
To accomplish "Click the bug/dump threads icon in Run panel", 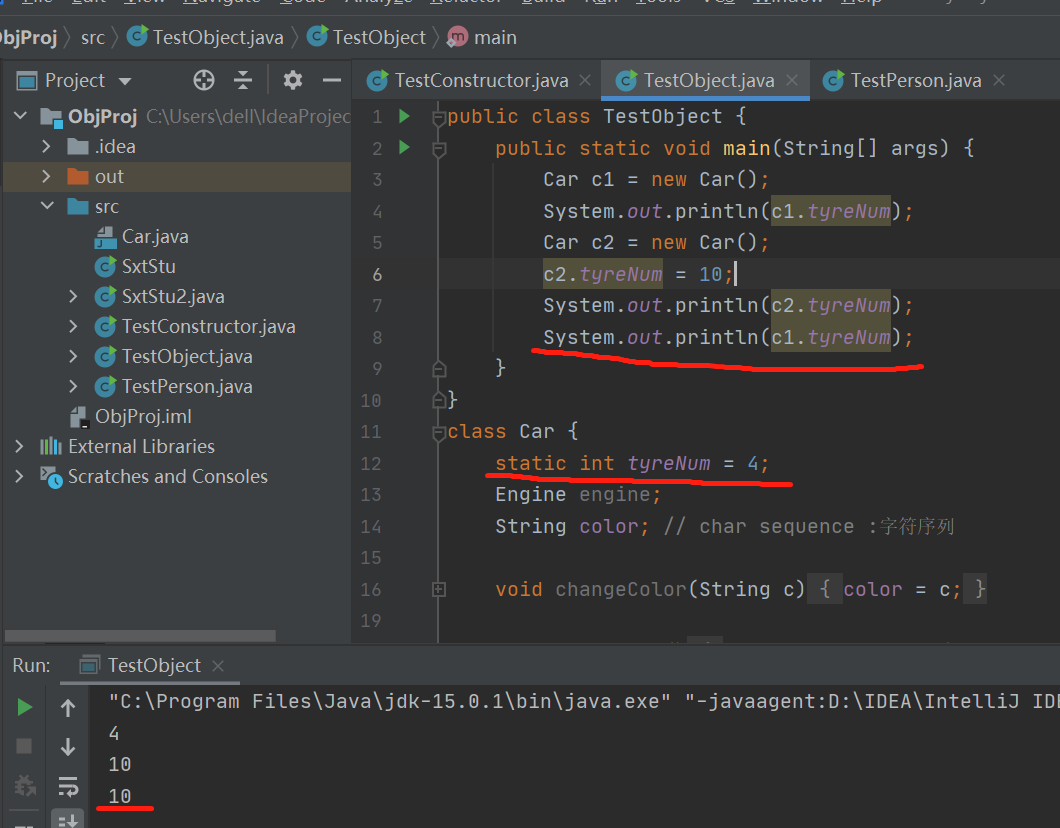I will coord(25,786).
